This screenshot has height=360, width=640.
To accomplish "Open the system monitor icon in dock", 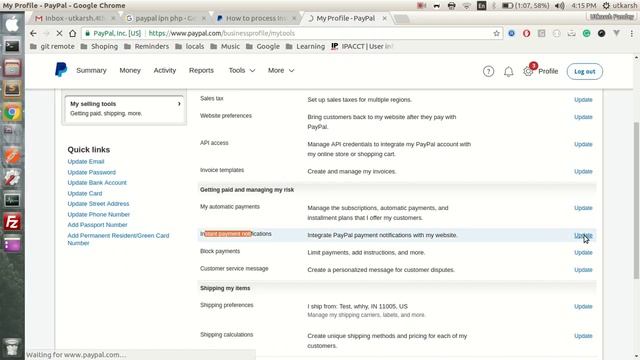I will pos(12,200).
